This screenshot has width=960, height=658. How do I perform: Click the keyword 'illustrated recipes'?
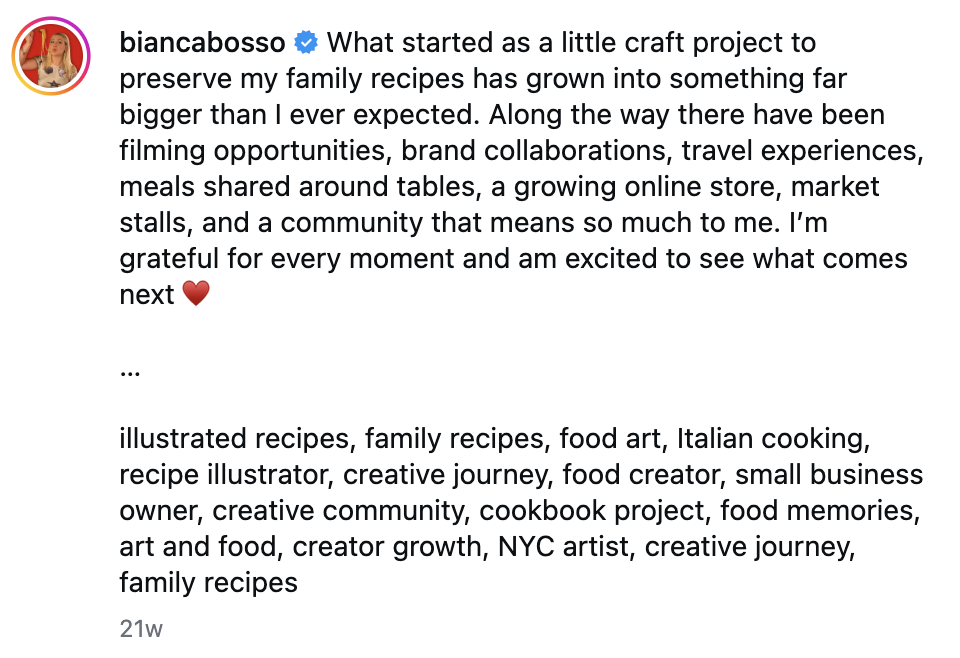point(234,439)
